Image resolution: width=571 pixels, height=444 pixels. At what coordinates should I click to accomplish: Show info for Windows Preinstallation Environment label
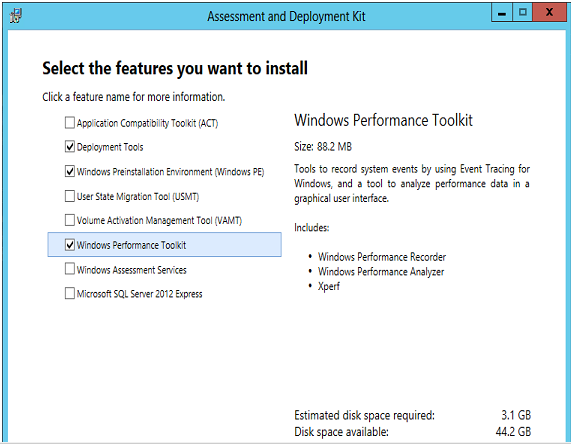click(x=170, y=172)
